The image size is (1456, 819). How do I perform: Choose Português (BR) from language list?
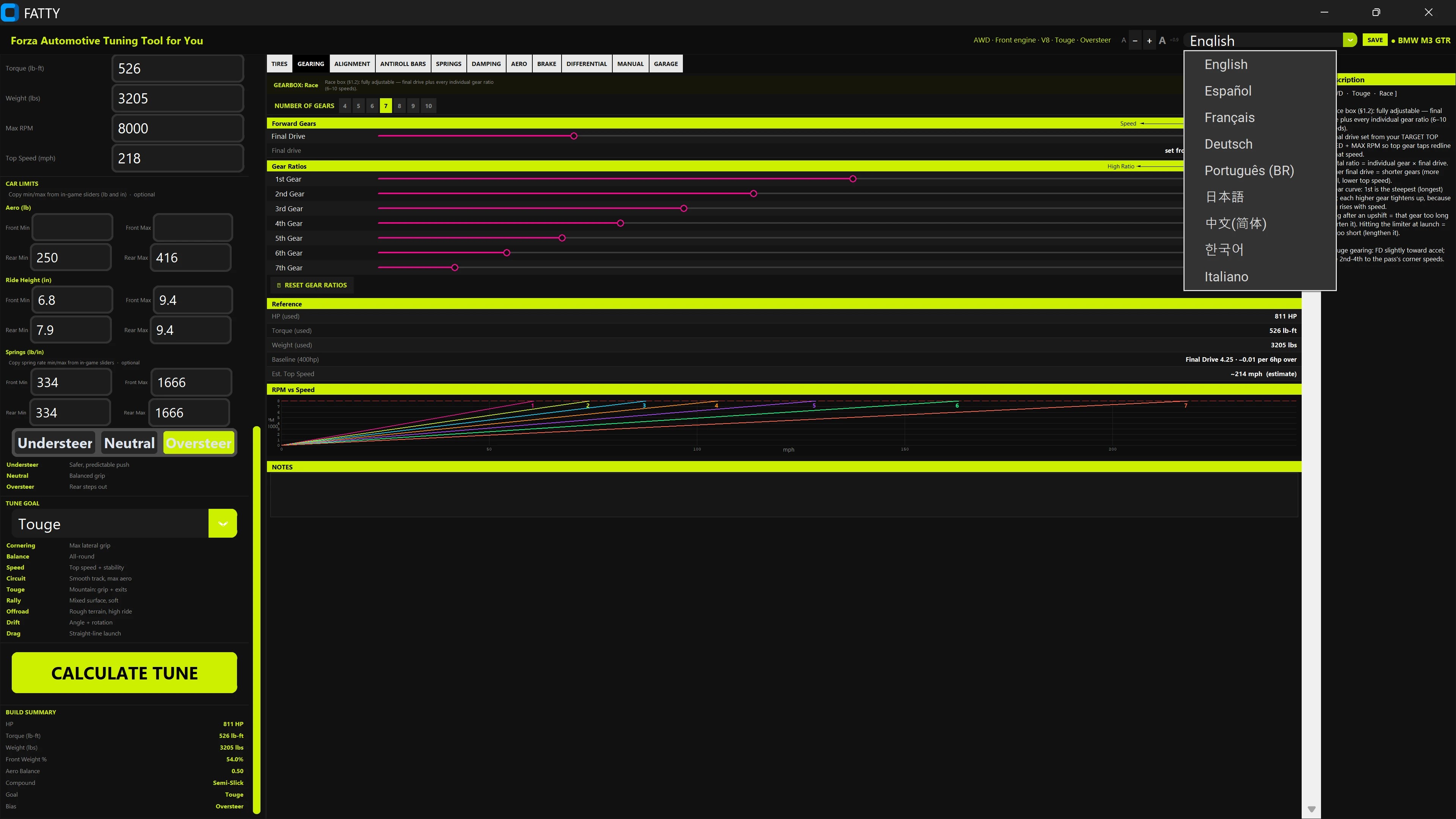pos(1260,171)
